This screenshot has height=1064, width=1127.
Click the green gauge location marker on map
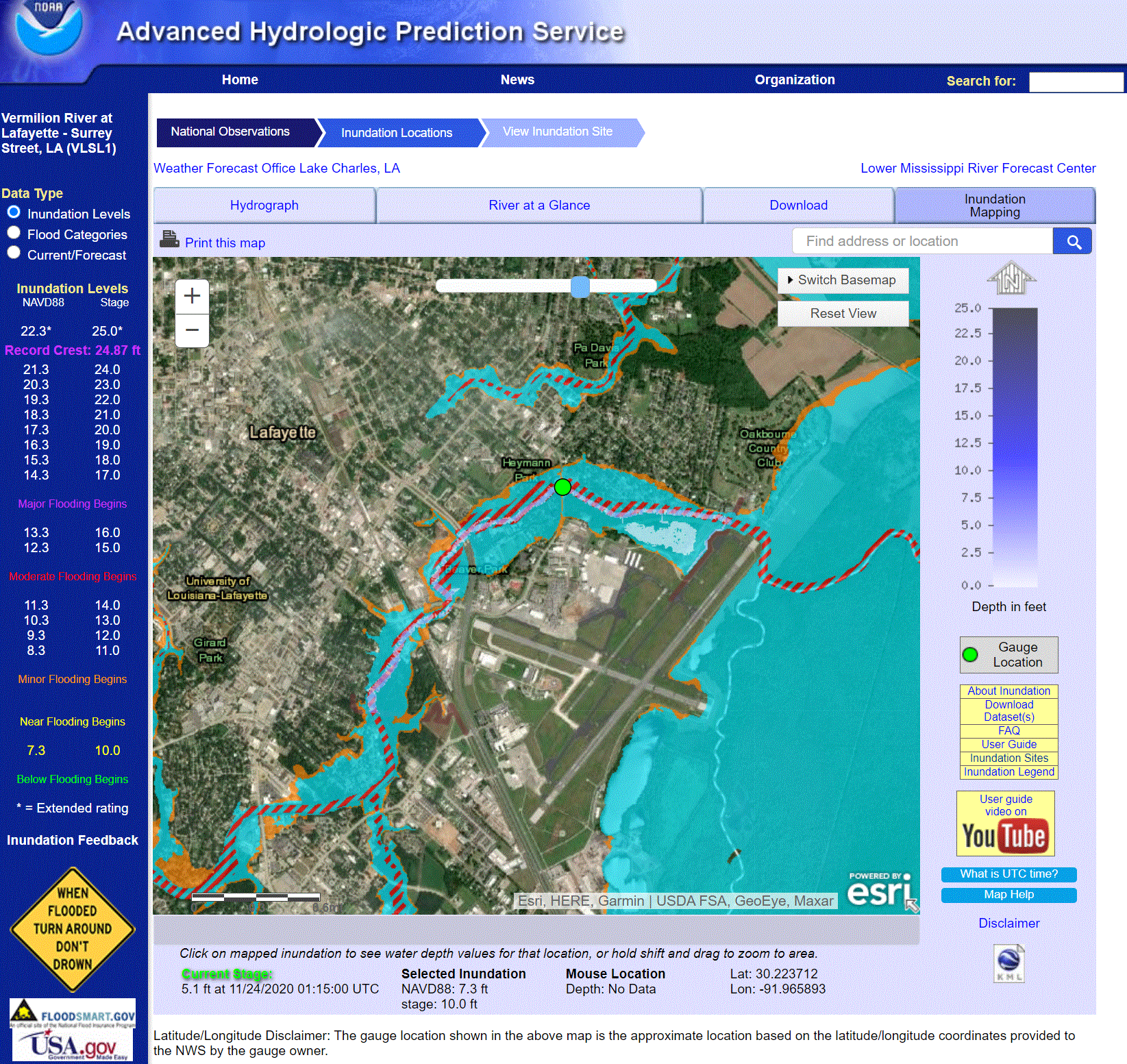tap(562, 487)
